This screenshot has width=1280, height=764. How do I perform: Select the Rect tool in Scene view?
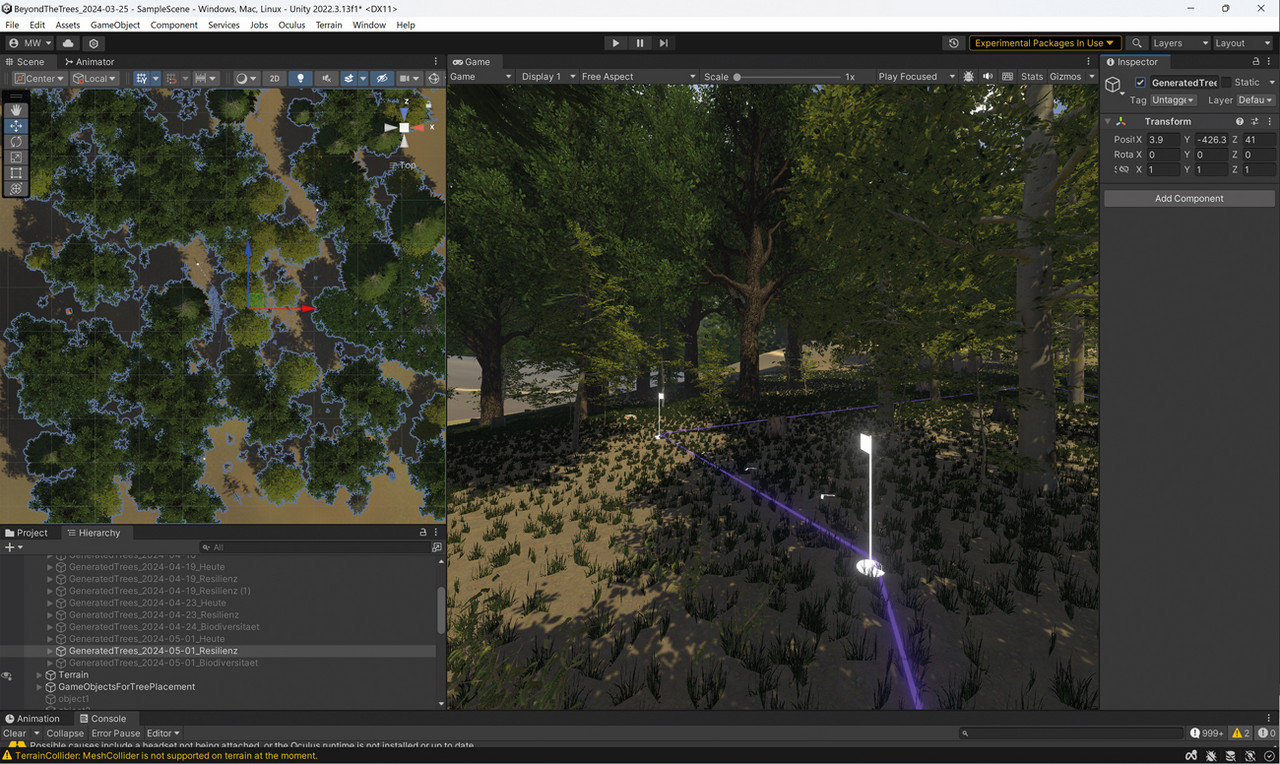[16, 173]
